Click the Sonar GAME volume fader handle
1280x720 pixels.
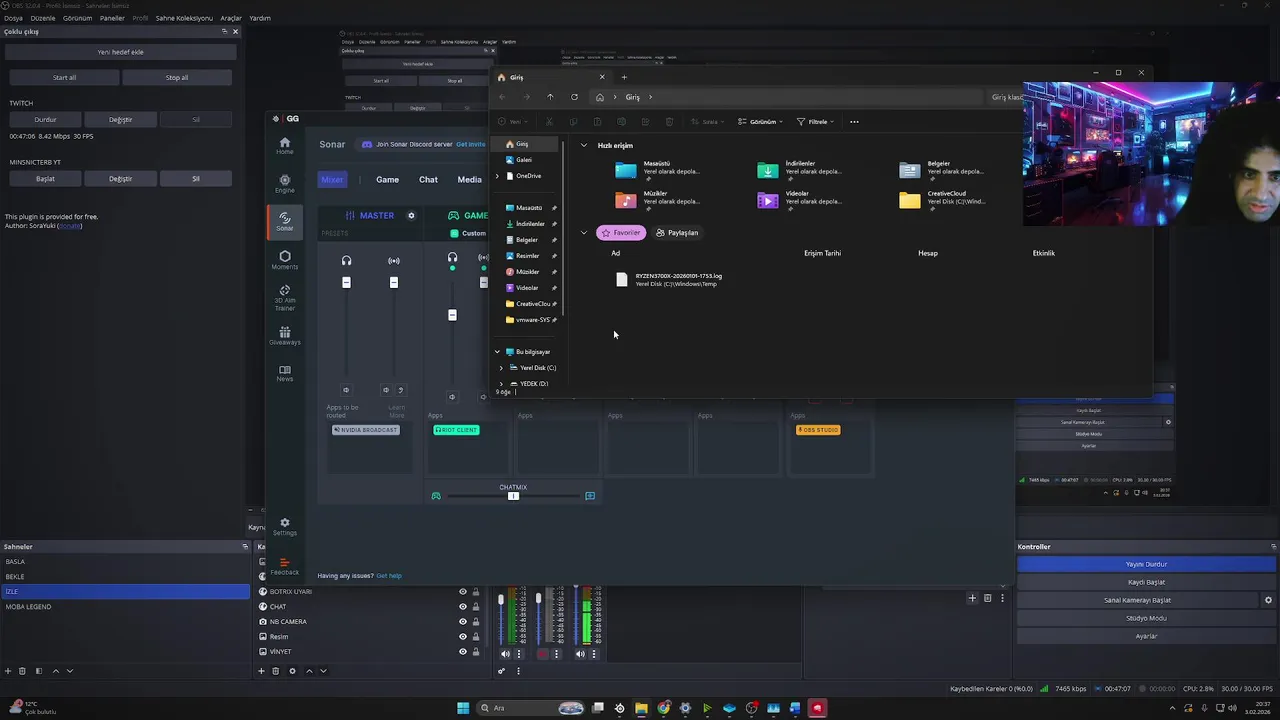tap(452, 315)
